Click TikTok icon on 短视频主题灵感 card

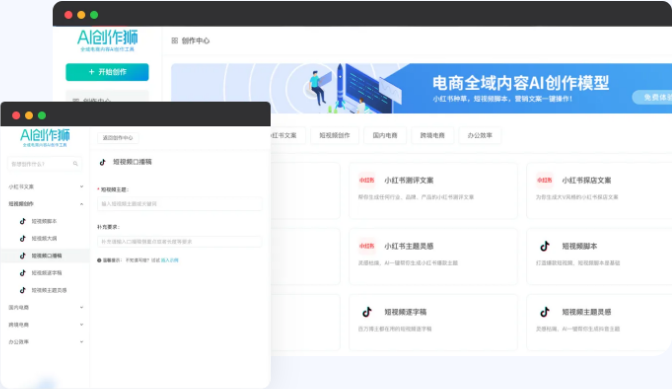(544, 312)
